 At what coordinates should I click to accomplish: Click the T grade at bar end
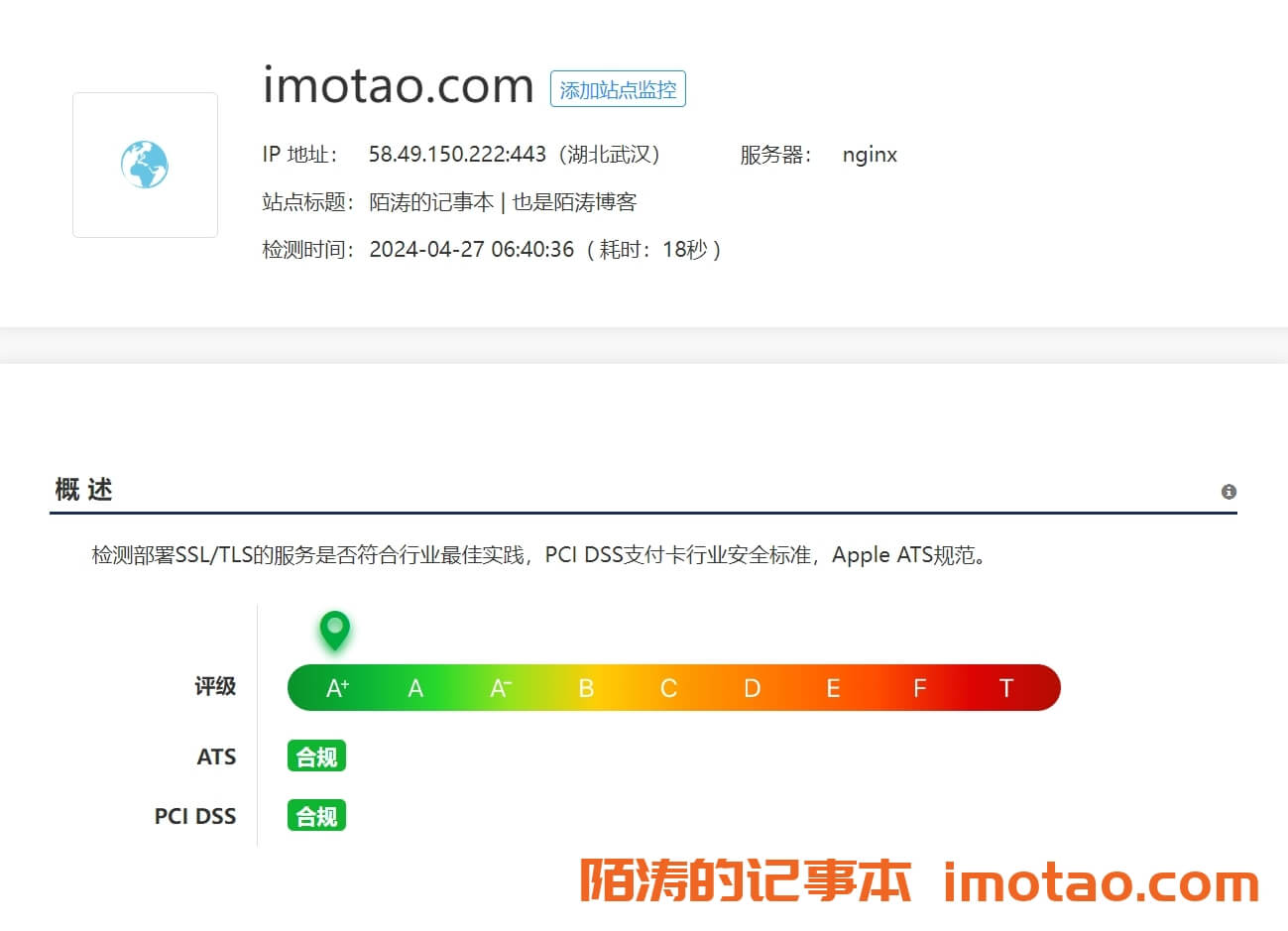[1005, 688]
